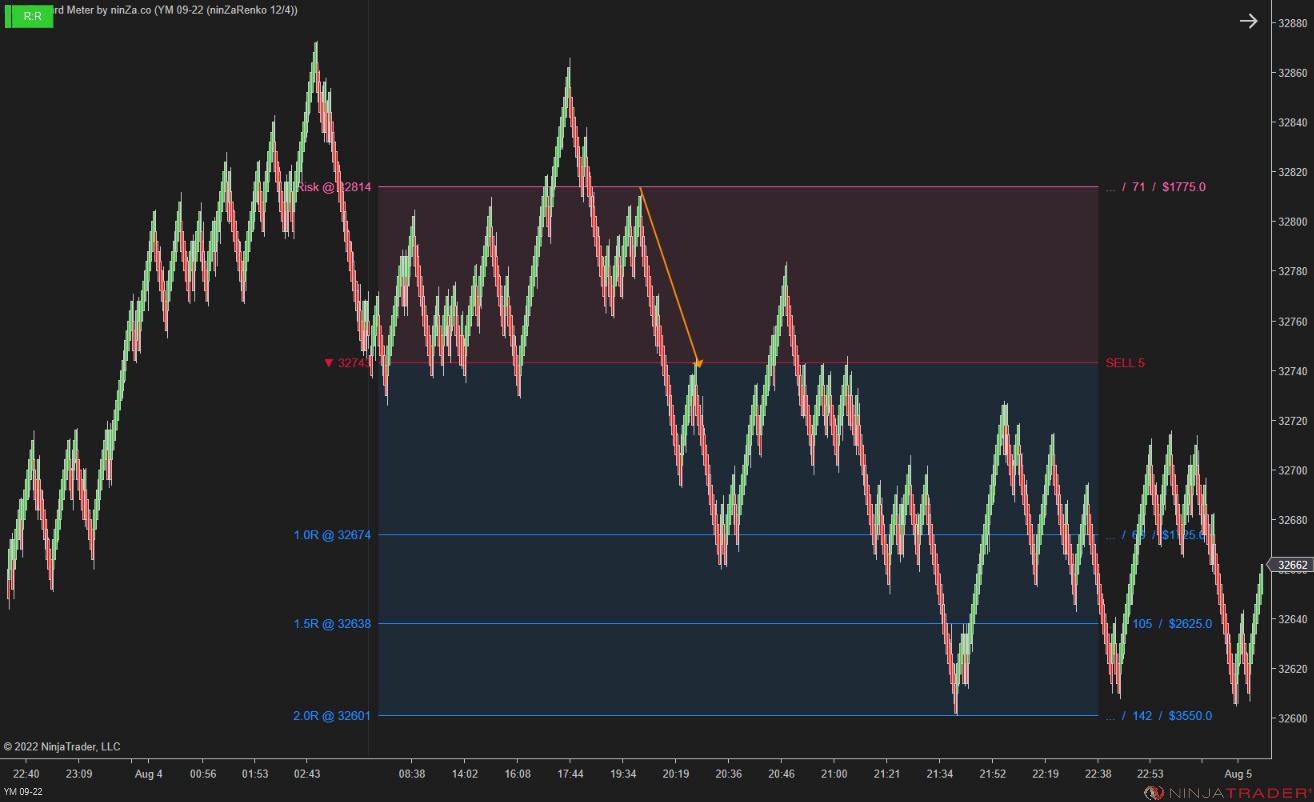Click the Aug 5 label on the time axis

click(1237, 773)
